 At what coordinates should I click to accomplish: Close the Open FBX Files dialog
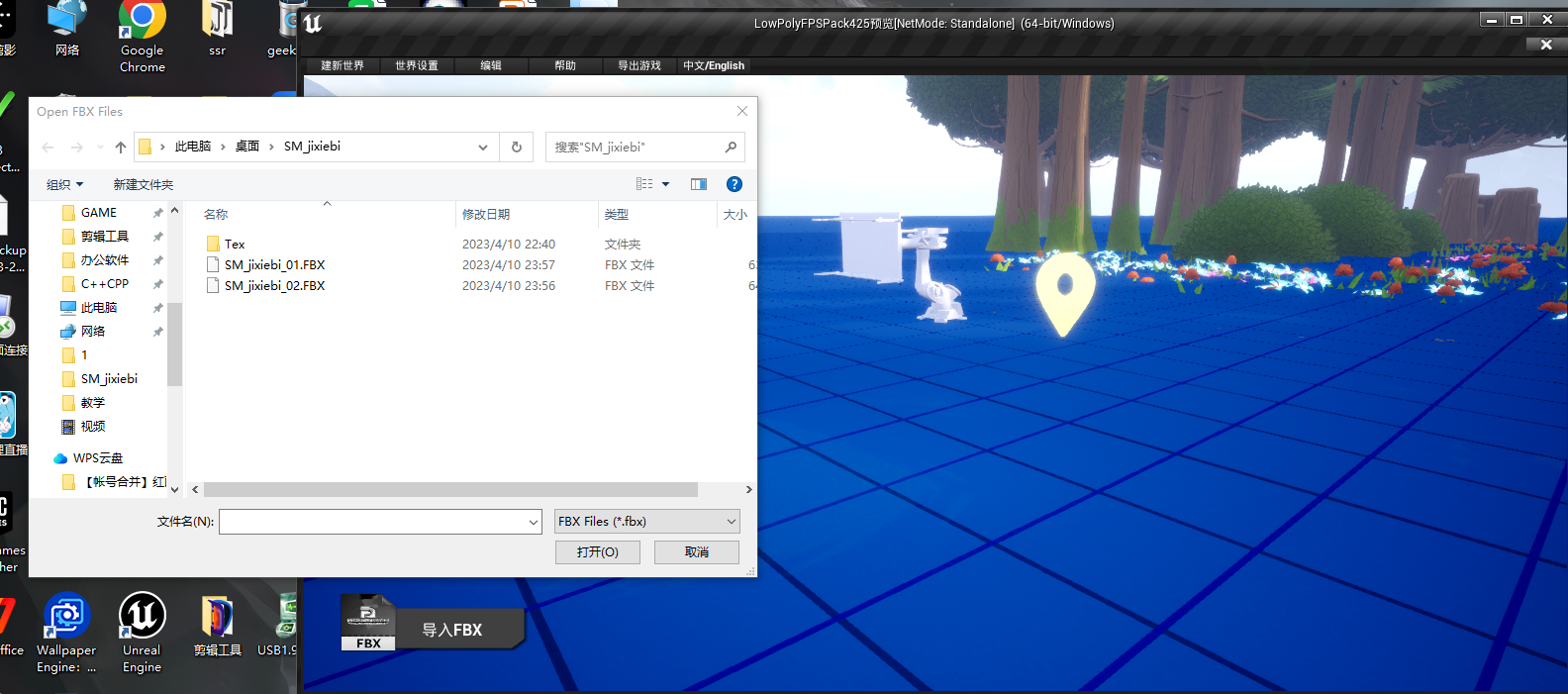tap(742, 111)
